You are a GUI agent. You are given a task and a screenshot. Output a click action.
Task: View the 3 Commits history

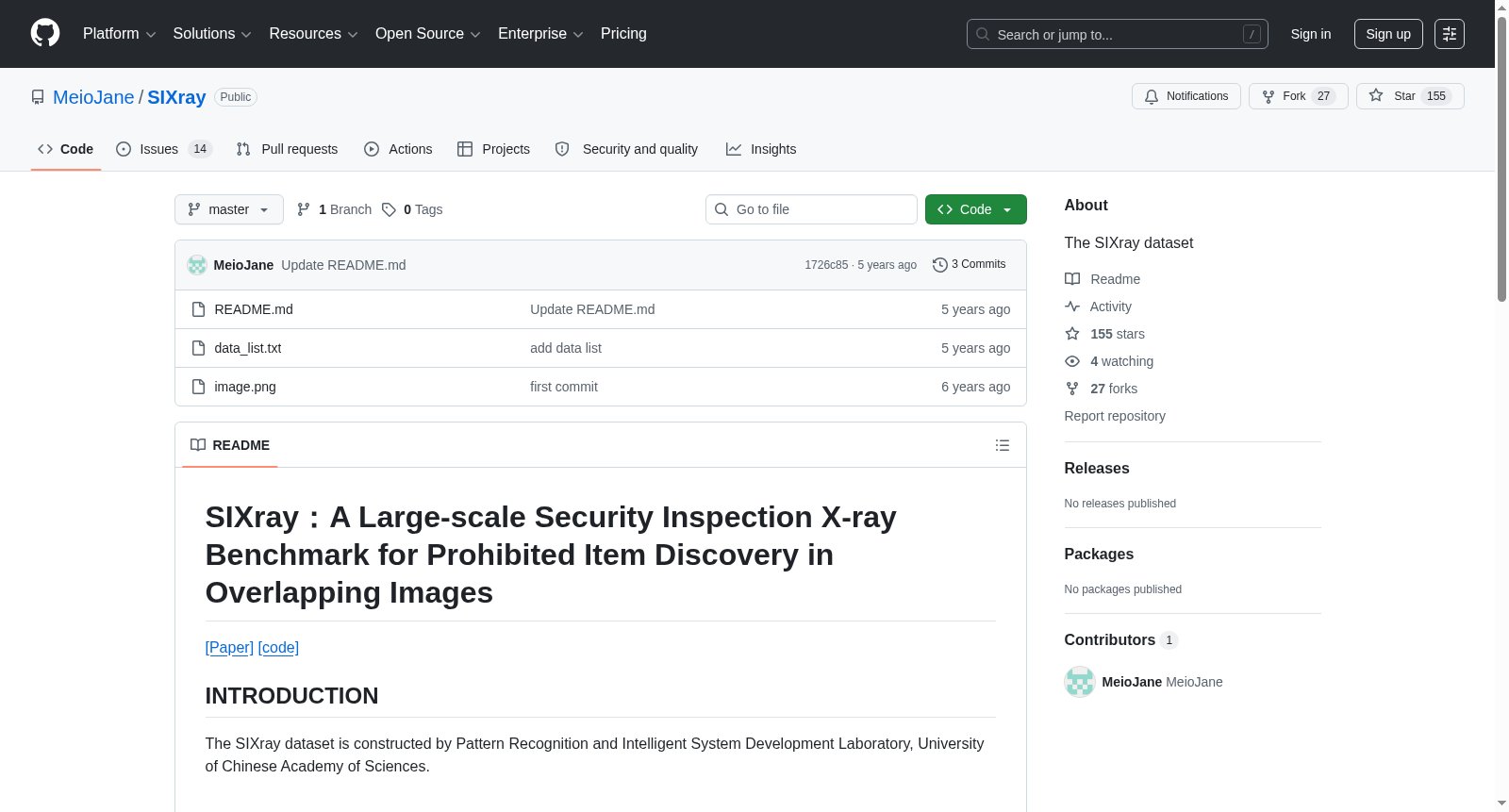[969, 265]
